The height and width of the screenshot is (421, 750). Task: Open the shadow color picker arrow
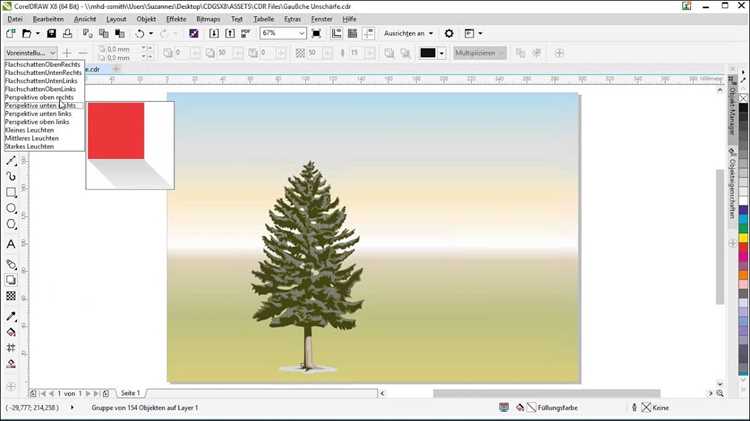441,53
